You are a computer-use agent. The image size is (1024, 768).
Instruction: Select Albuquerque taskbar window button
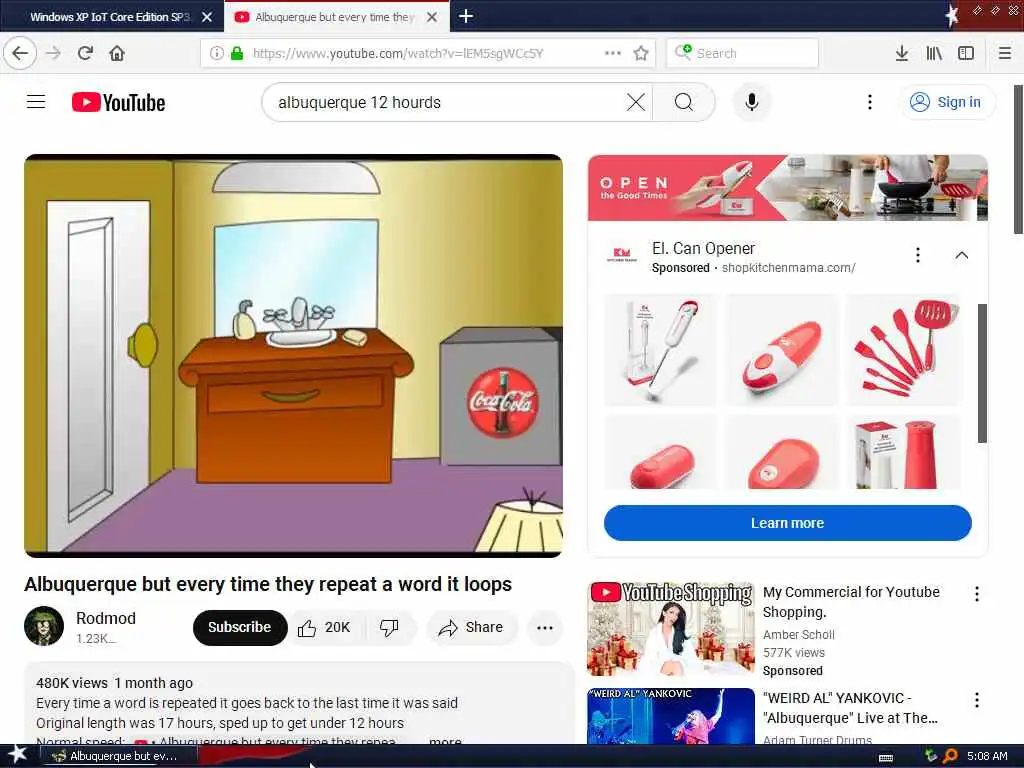tap(119, 756)
